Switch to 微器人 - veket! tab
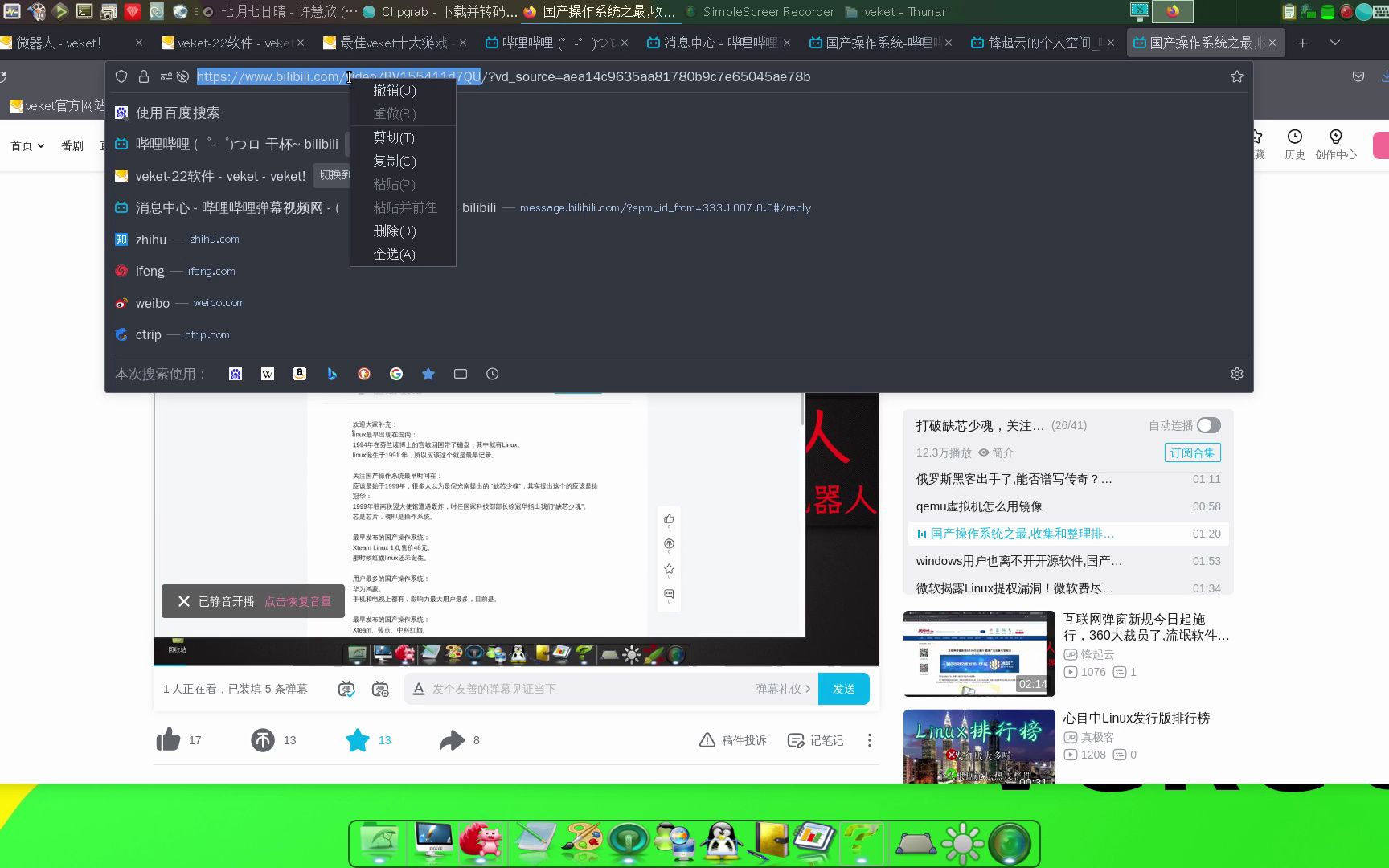Image resolution: width=1389 pixels, height=868 pixels. pyautogui.click(x=68, y=43)
